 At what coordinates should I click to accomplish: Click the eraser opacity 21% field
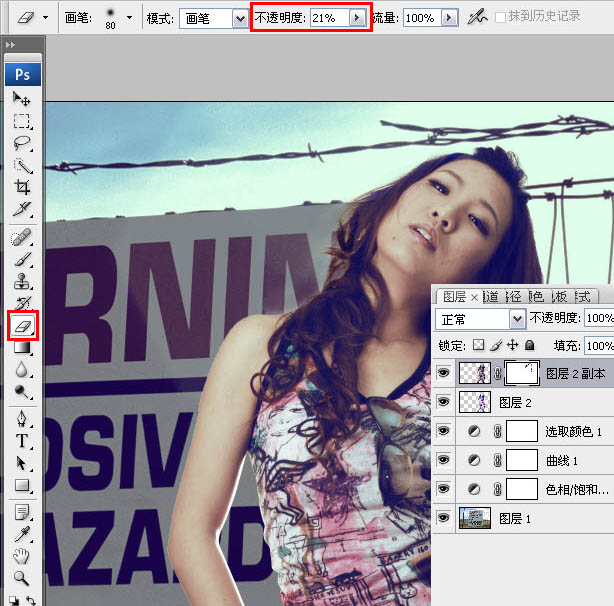pos(330,18)
